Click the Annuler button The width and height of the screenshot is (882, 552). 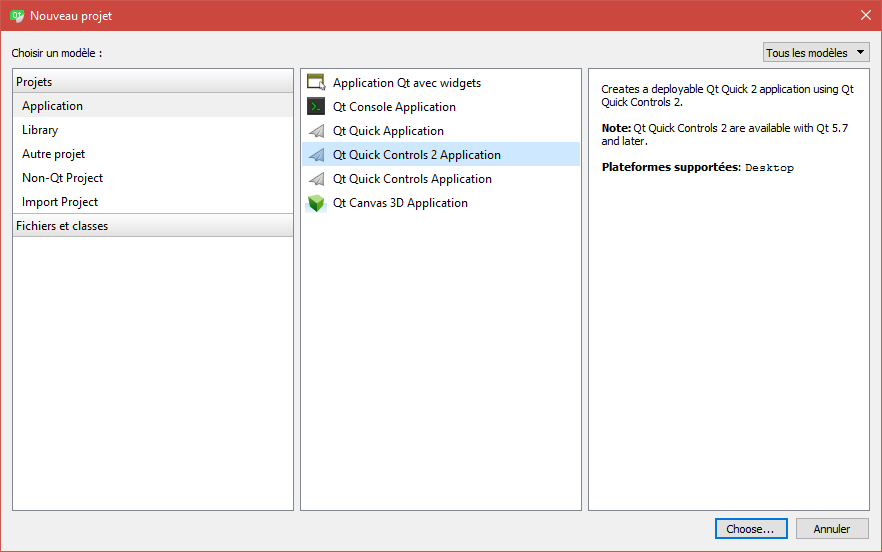coord(832,529)
